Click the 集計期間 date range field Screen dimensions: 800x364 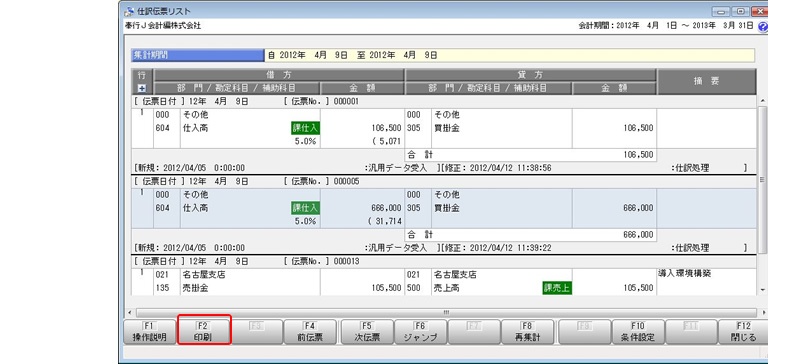point(510,55)
